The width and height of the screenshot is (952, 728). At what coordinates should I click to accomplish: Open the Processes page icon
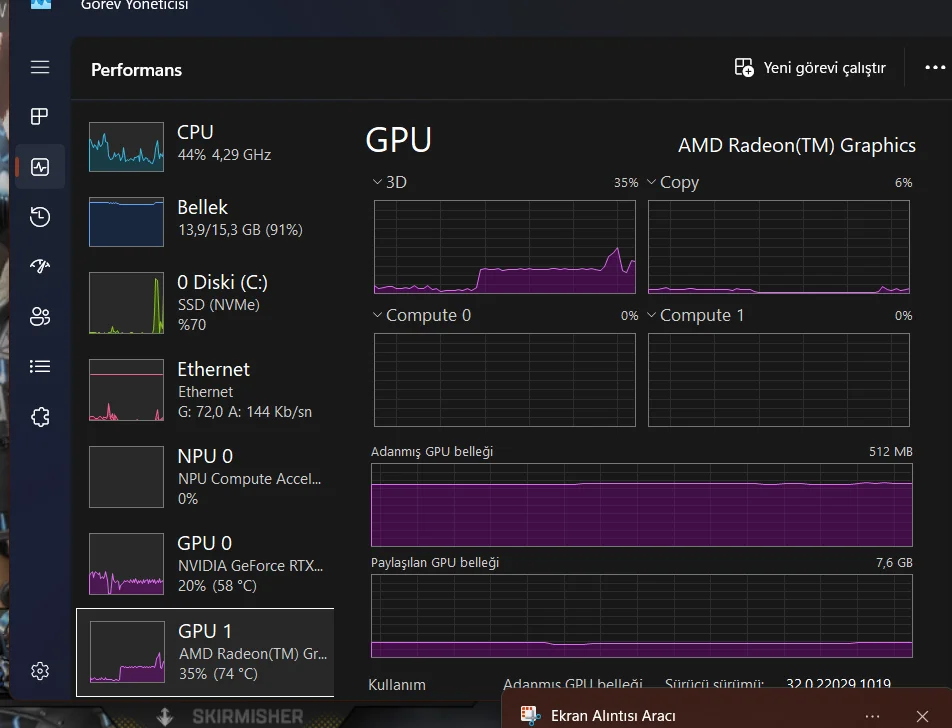click(x=40, y=116)
